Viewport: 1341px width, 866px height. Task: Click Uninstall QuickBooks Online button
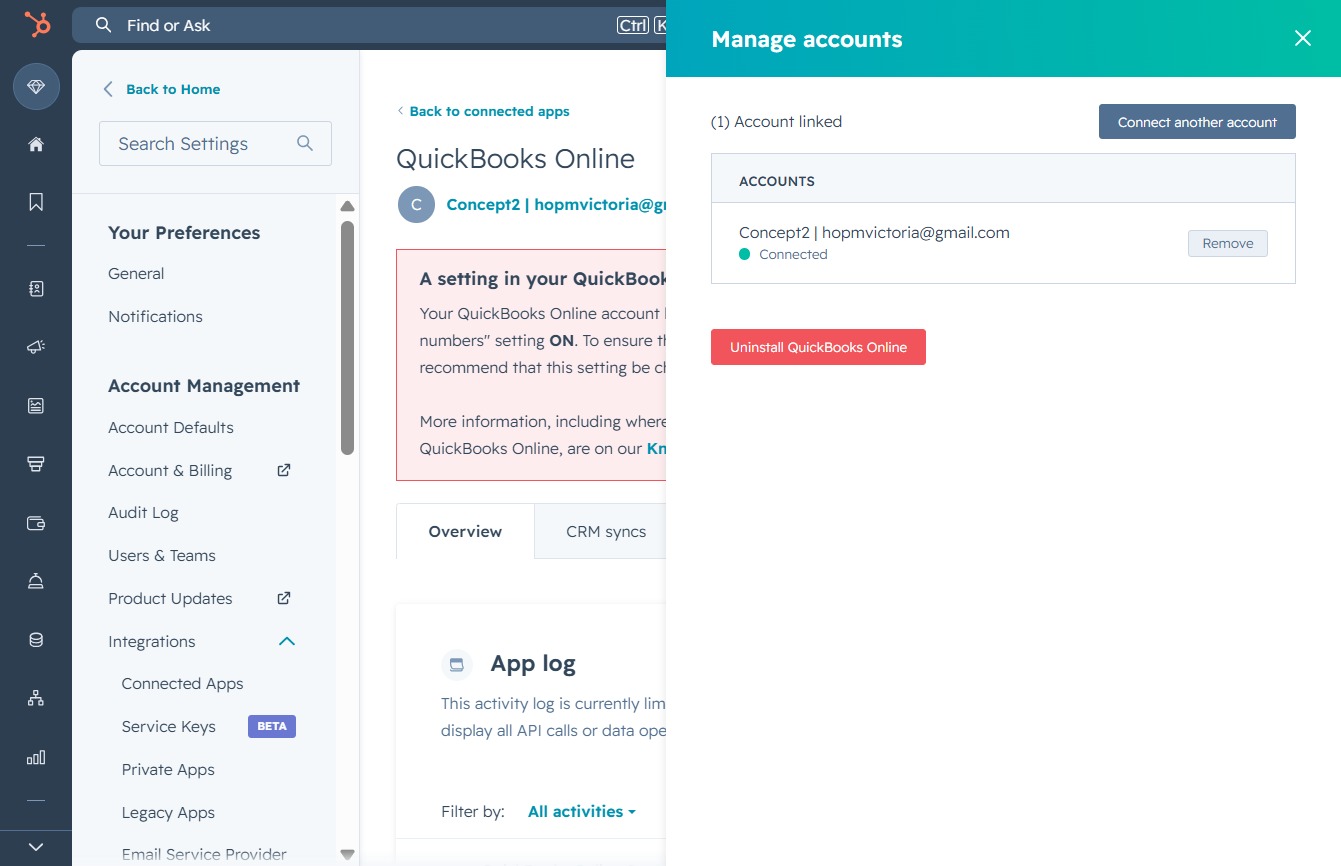point(818,347)
